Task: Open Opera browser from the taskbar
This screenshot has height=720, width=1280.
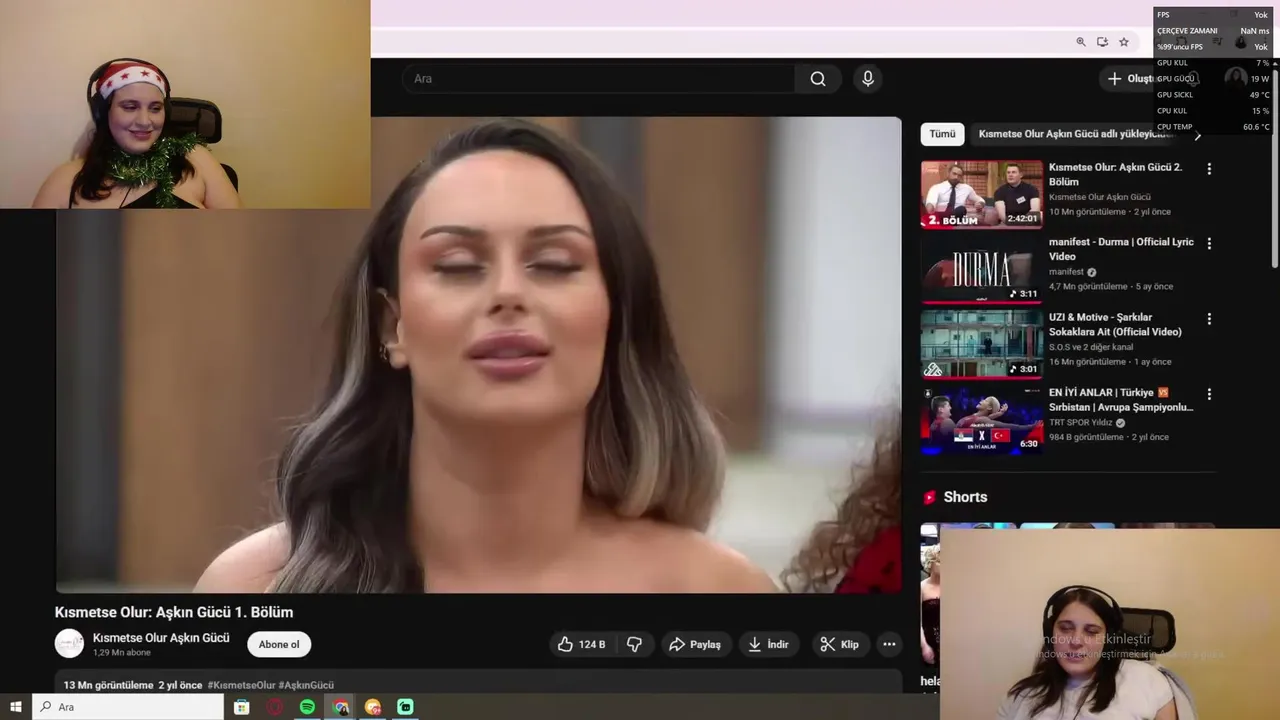Action: tap(275, 707)
